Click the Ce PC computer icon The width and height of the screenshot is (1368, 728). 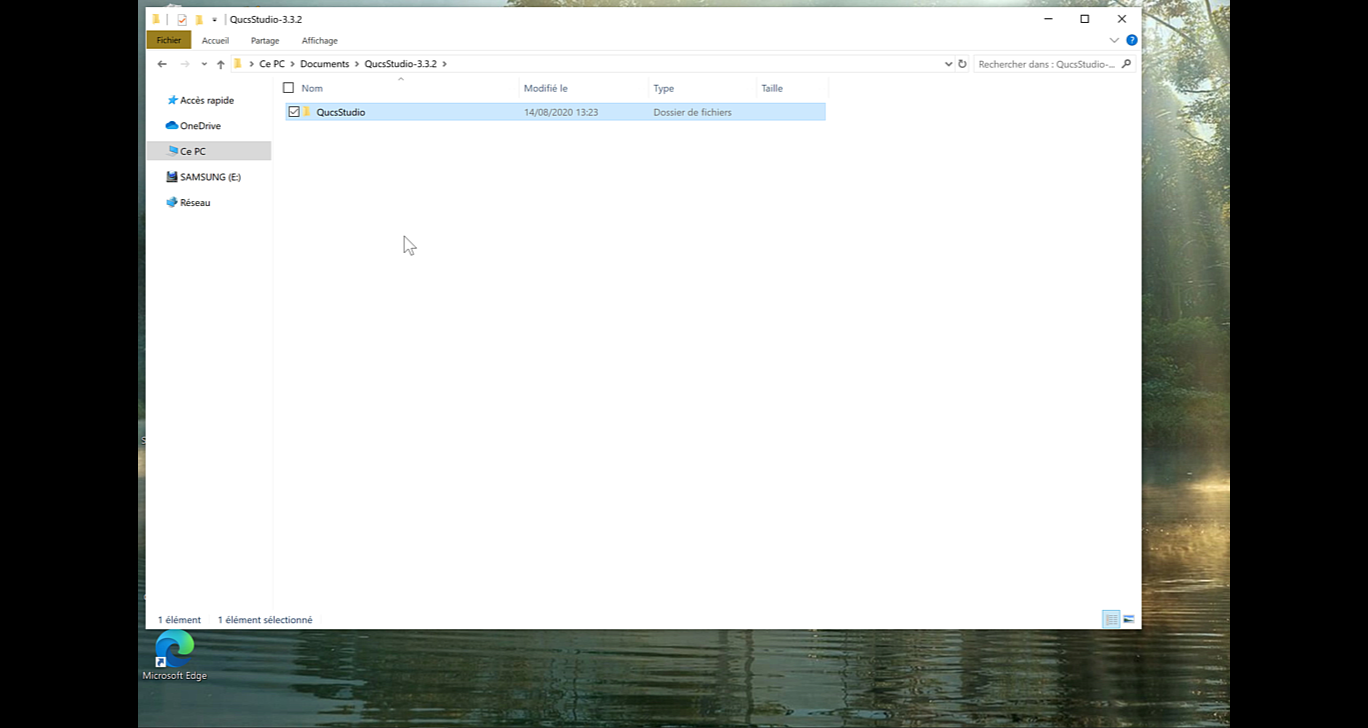point(173,151)
